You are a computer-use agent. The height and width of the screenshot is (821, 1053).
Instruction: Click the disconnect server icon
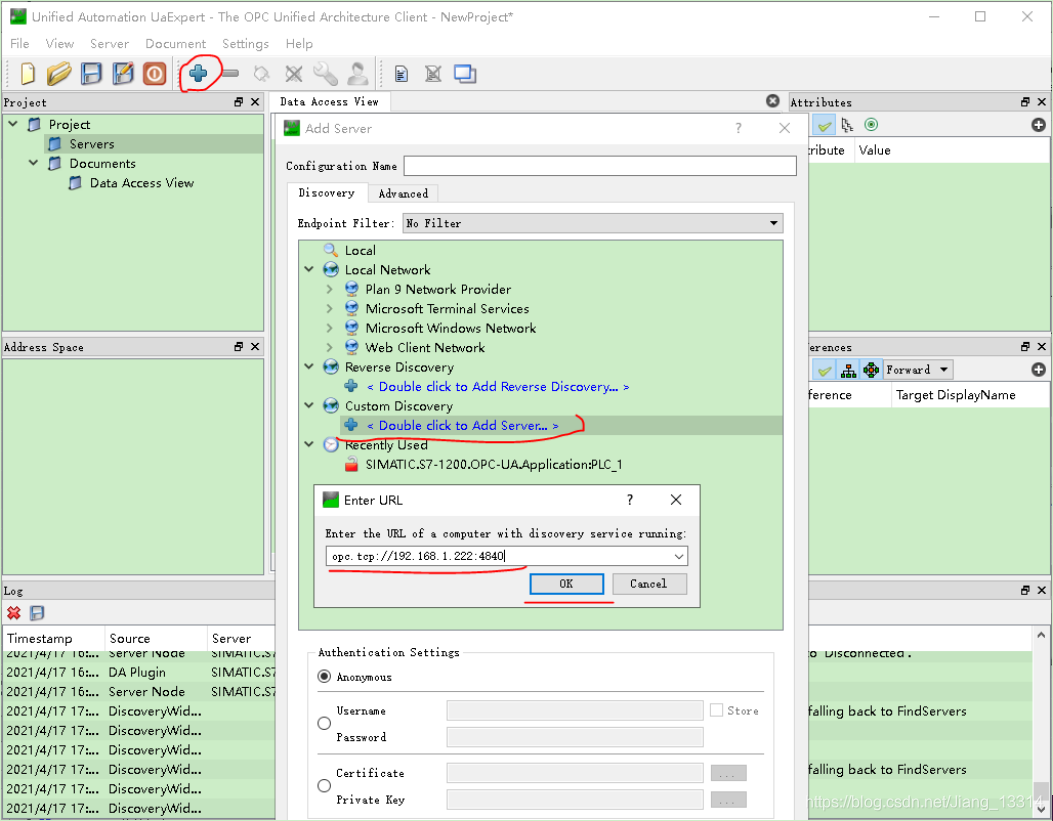pos(293,73)
